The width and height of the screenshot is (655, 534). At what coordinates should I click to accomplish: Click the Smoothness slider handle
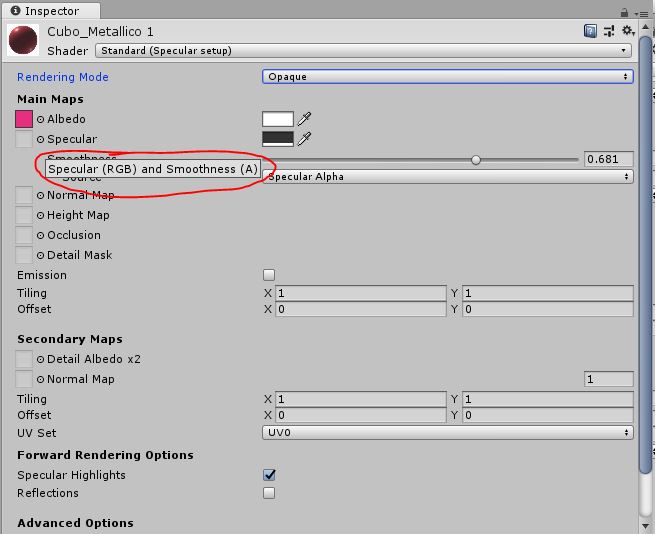(x=476, y=160)
